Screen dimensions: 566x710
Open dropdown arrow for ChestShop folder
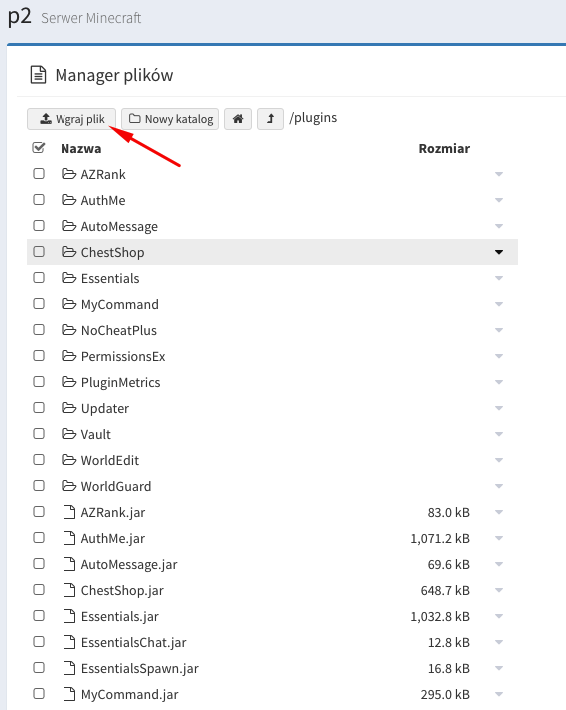click(x=499, y=252)
